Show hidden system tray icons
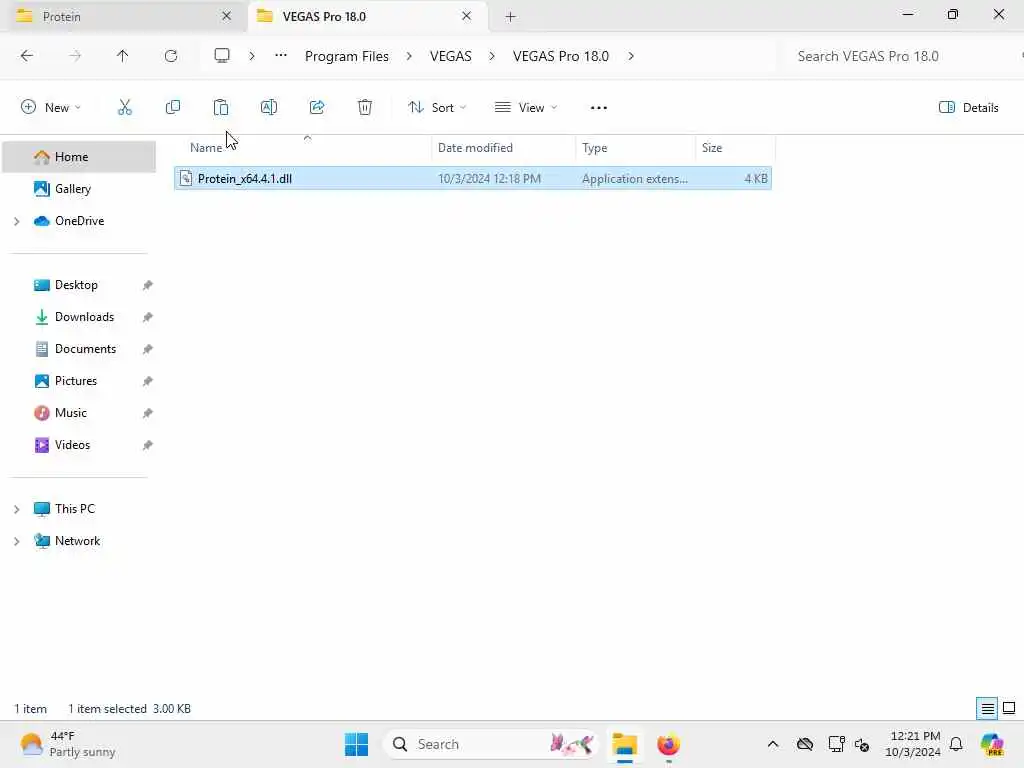The image size is (1024, 768). click(773, 744)
